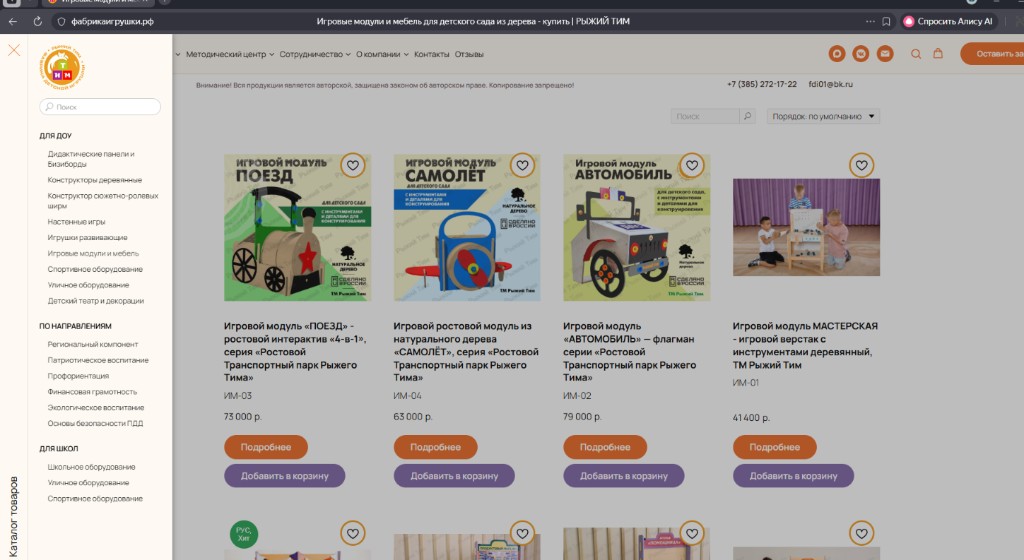
Task: Favorite the bottom-row product with РУС, Хит badge
Action: 353,533
